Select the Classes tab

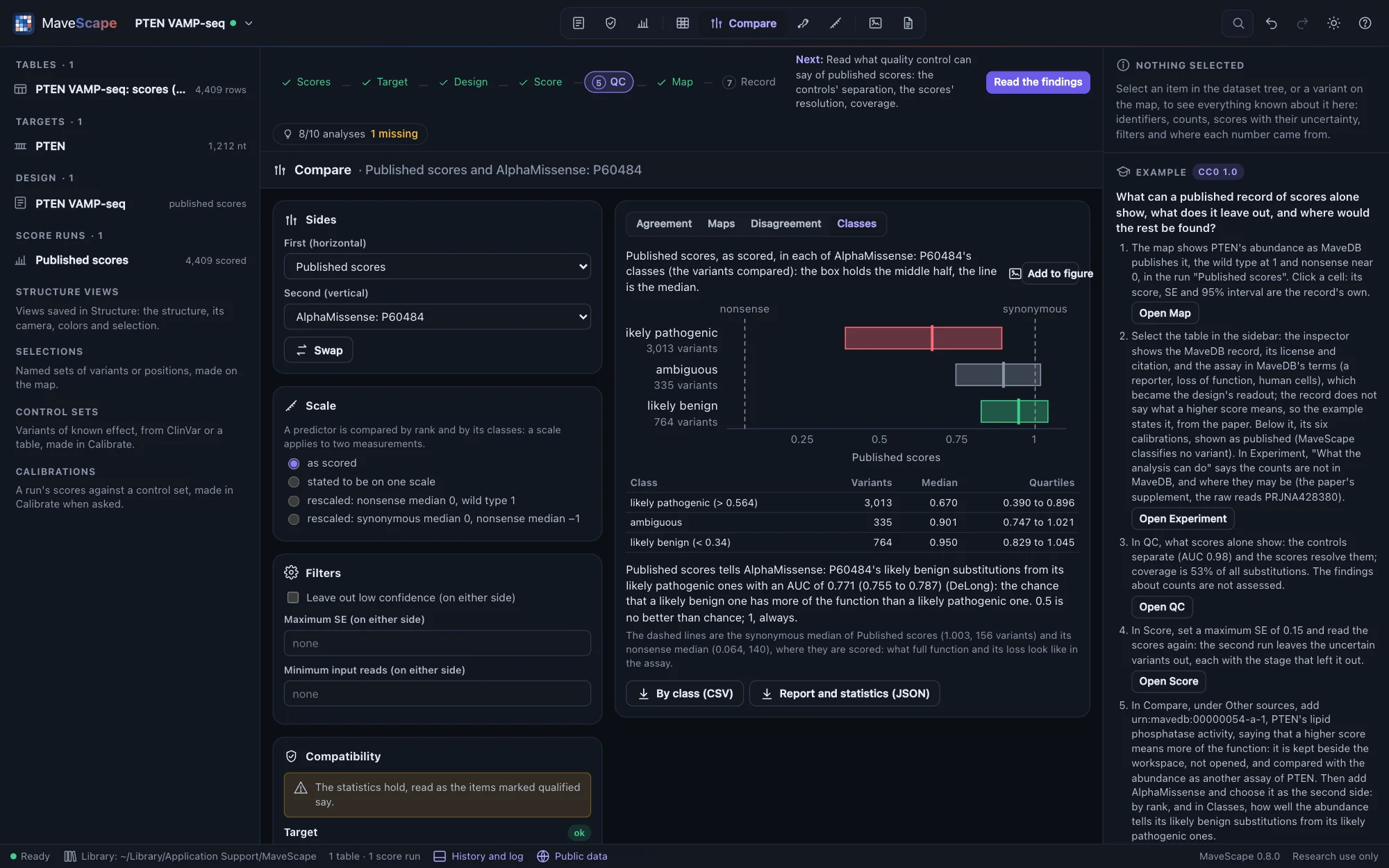click(856, 224)
